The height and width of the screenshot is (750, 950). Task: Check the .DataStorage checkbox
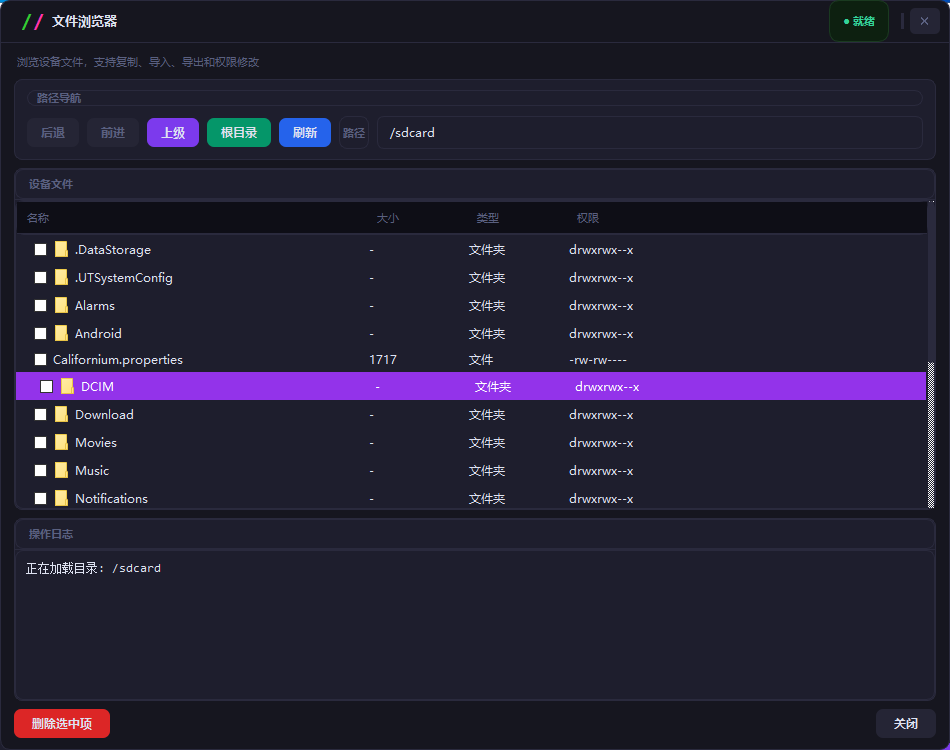(41, 250)
